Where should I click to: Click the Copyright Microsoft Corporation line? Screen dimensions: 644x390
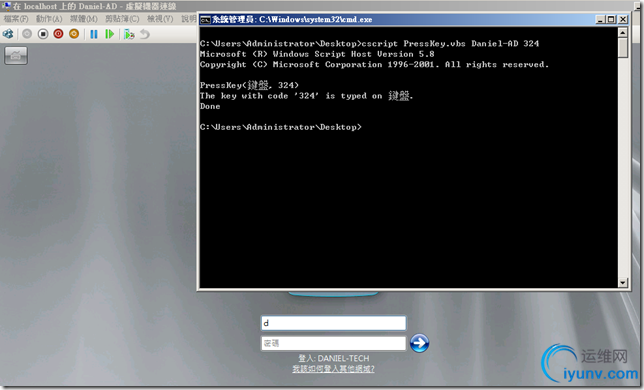374,64
